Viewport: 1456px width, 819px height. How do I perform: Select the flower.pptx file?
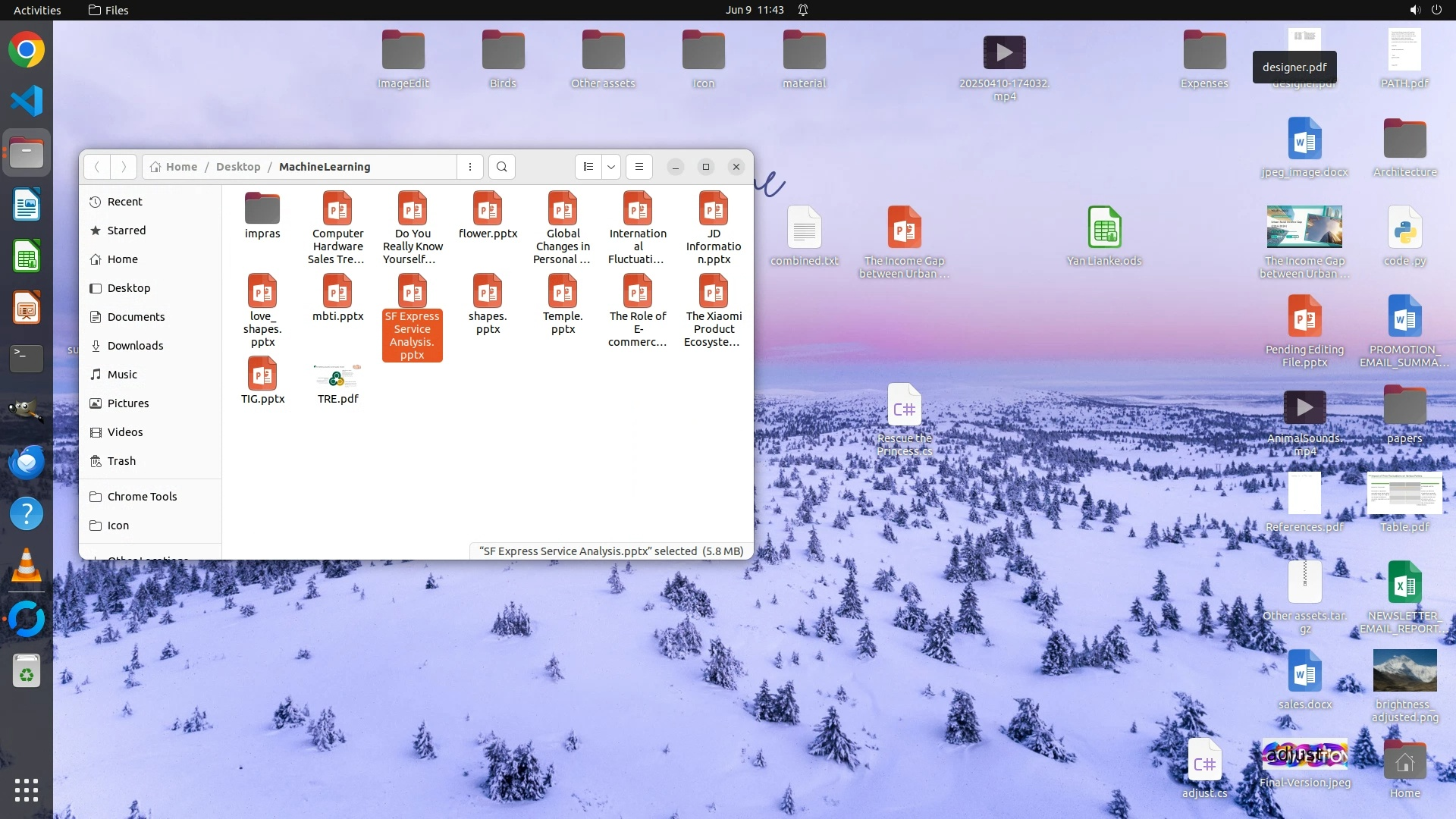coord(488,210)
